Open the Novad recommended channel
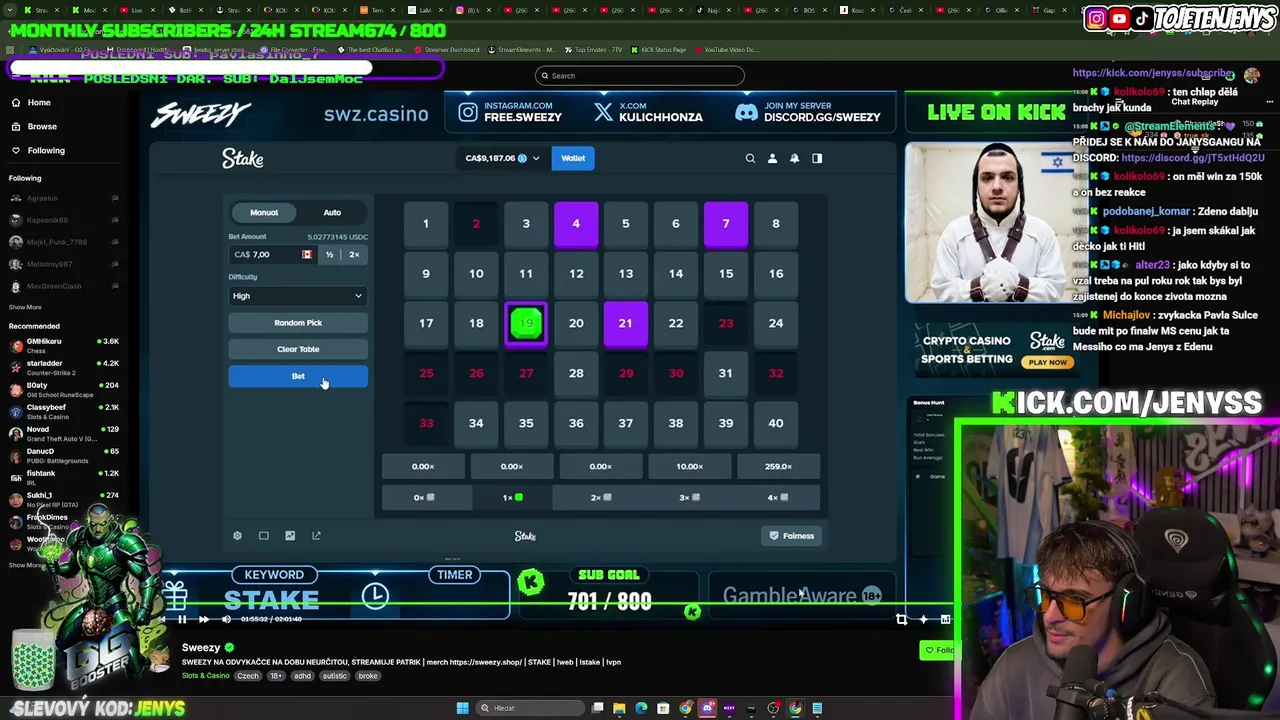Image resolution: width=1280 pixels, height=720 pixels. point(64,433)
